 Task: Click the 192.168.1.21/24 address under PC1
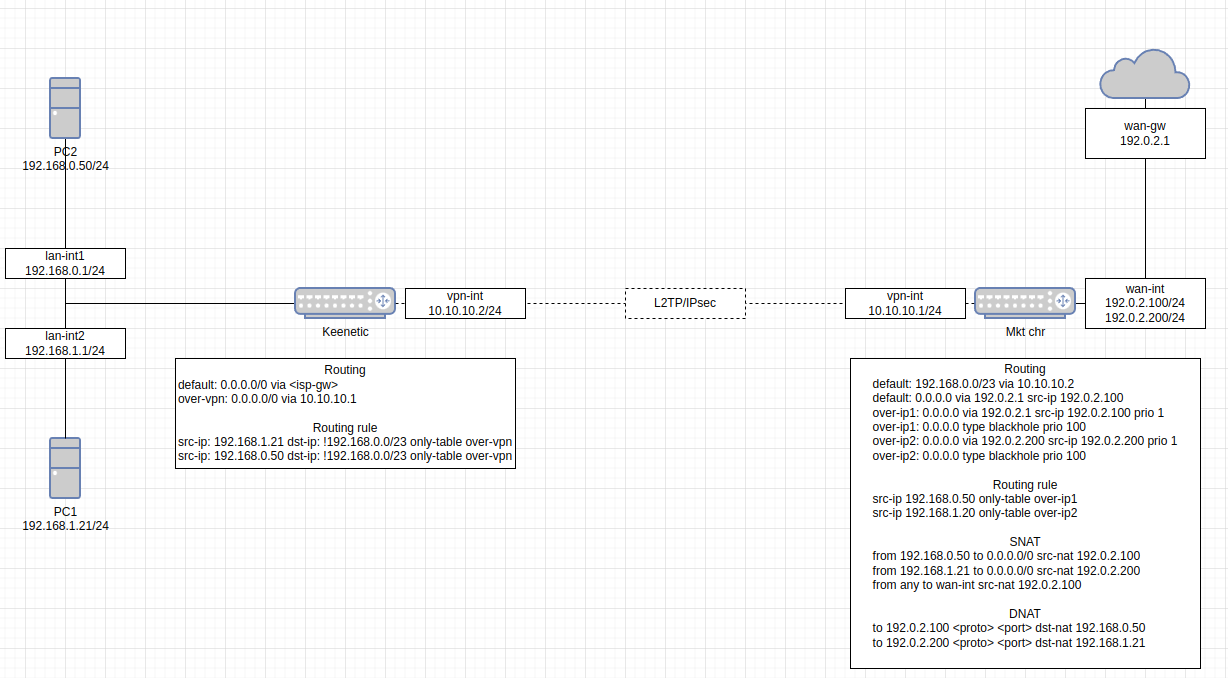click(x=66, y=525)
